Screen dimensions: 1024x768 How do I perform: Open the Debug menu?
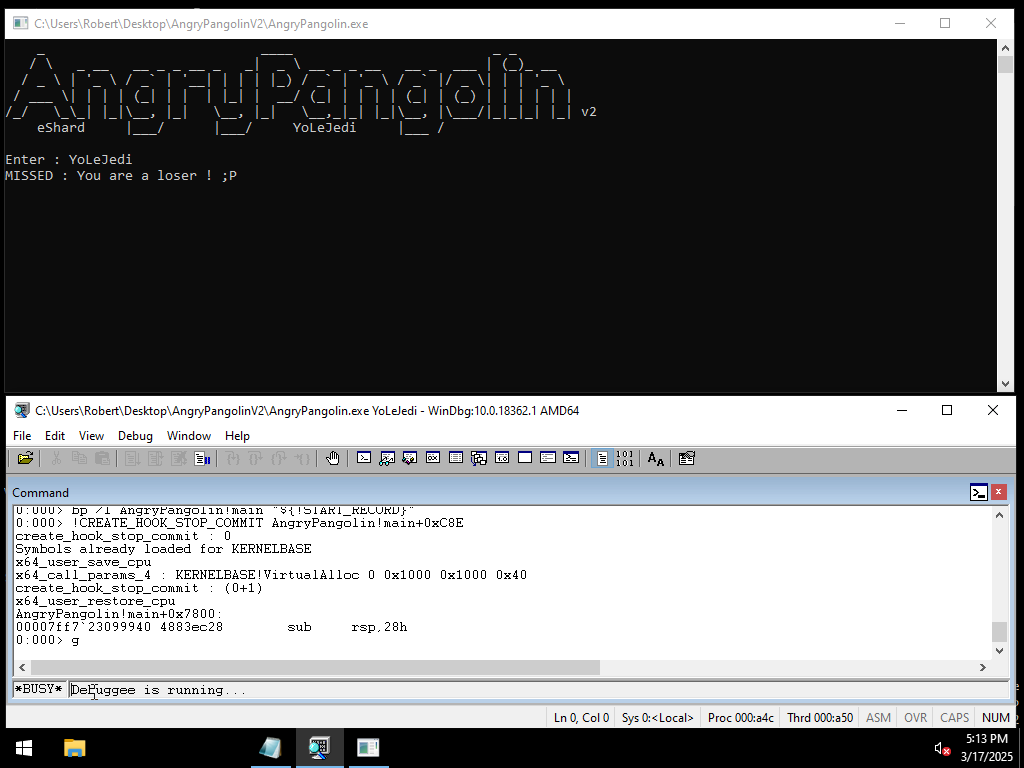[x=135, y=436]
